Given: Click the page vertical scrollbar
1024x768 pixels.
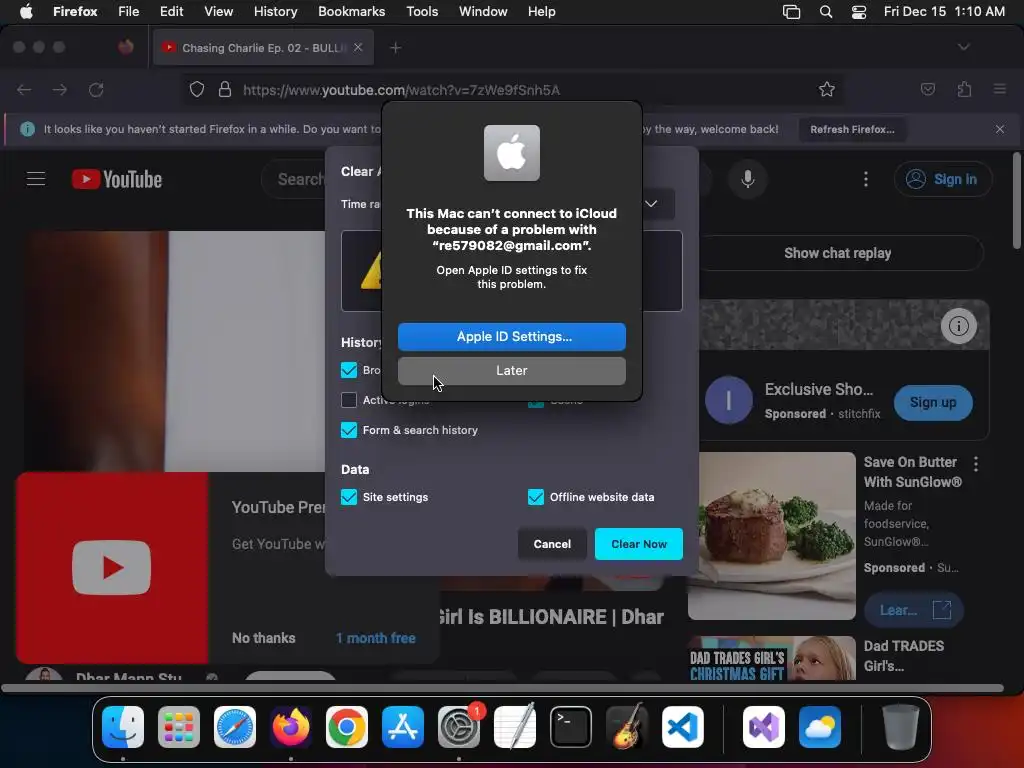Looking at the screenshot, I should tap(1017, 200).
